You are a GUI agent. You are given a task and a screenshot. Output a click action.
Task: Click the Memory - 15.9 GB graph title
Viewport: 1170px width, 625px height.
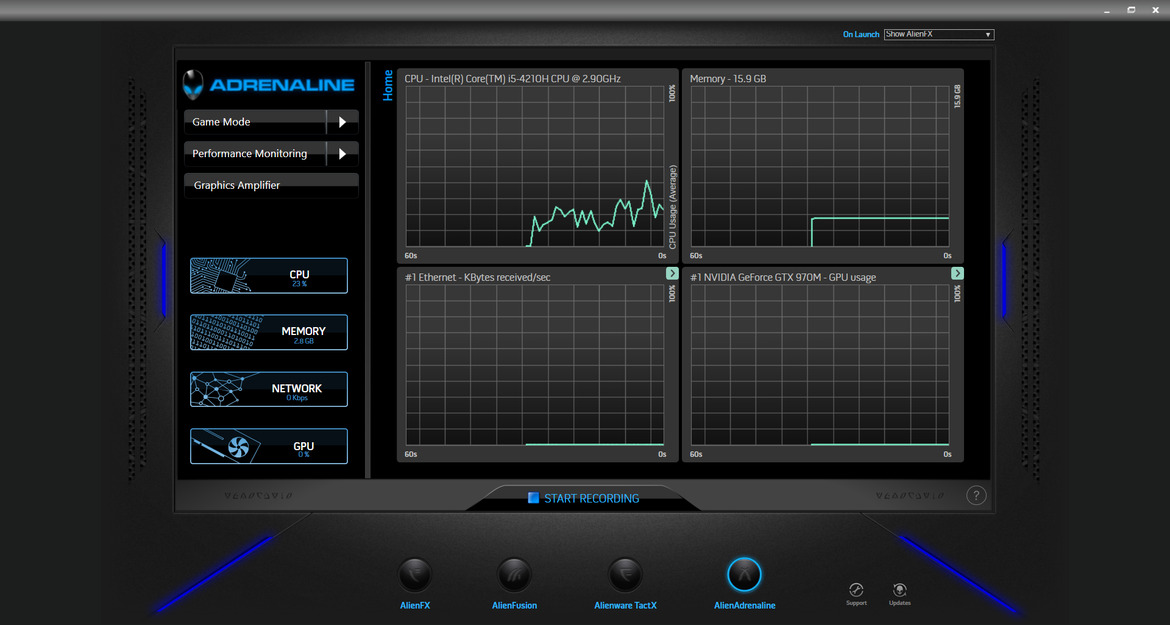(x=728, y=78)
